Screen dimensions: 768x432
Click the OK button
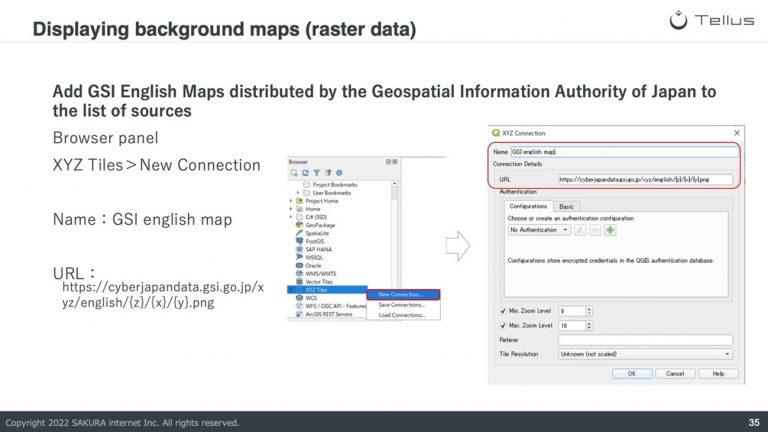coord(632,374)
